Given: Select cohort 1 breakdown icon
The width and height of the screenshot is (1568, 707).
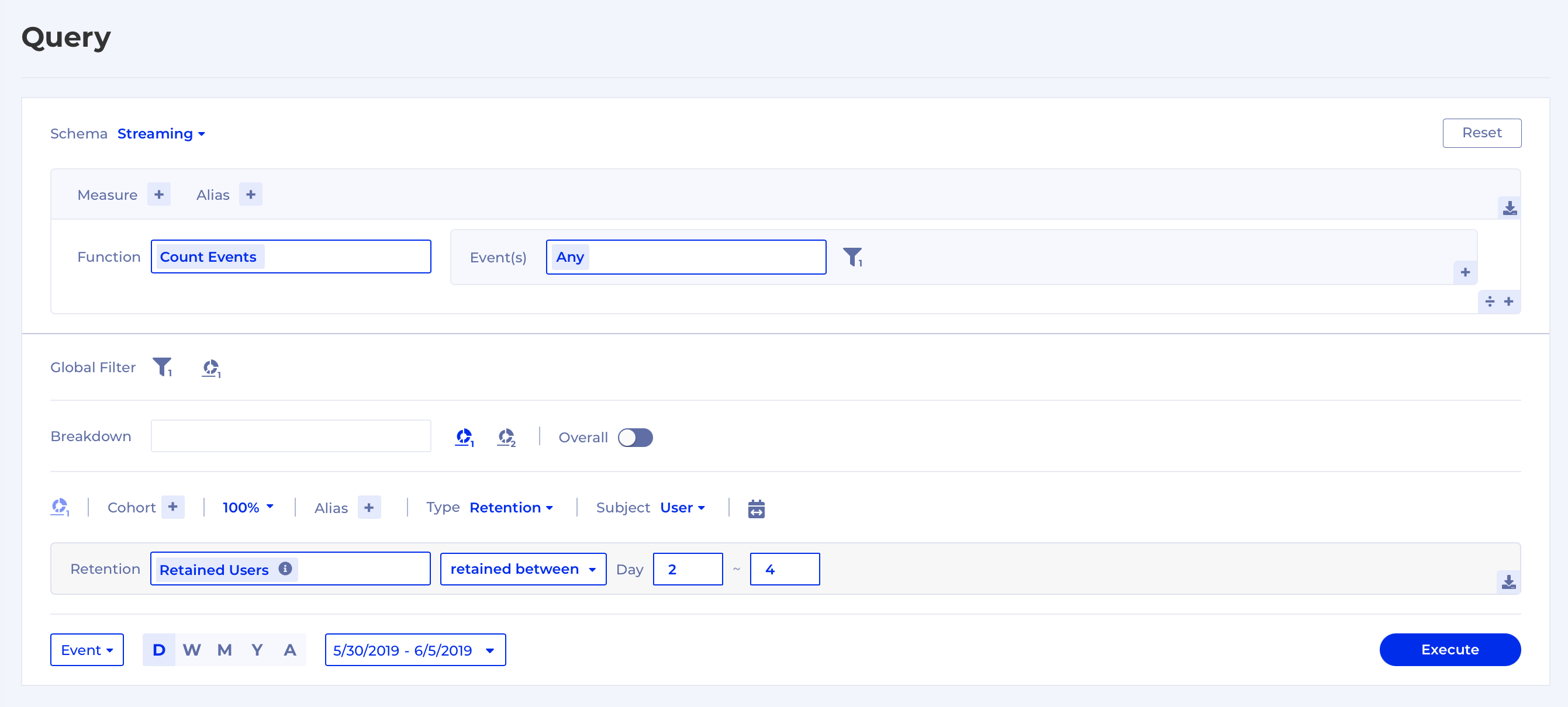Looking at the screenshot, I should coord(464,437).
